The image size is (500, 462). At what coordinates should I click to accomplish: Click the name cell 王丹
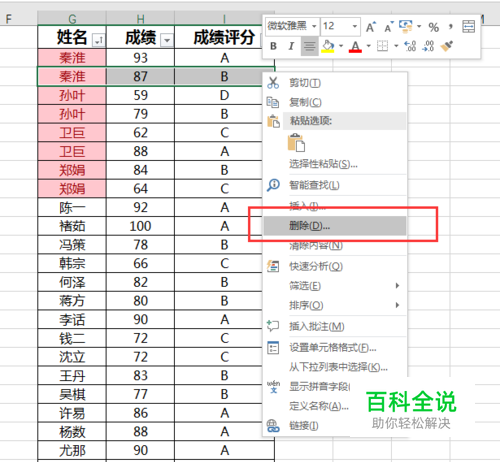[x=72, y=375]
